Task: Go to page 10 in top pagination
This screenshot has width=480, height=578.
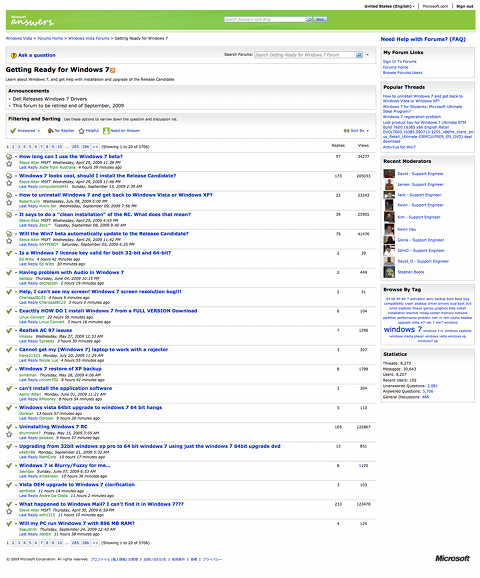Action: click(x=59, y=147)
